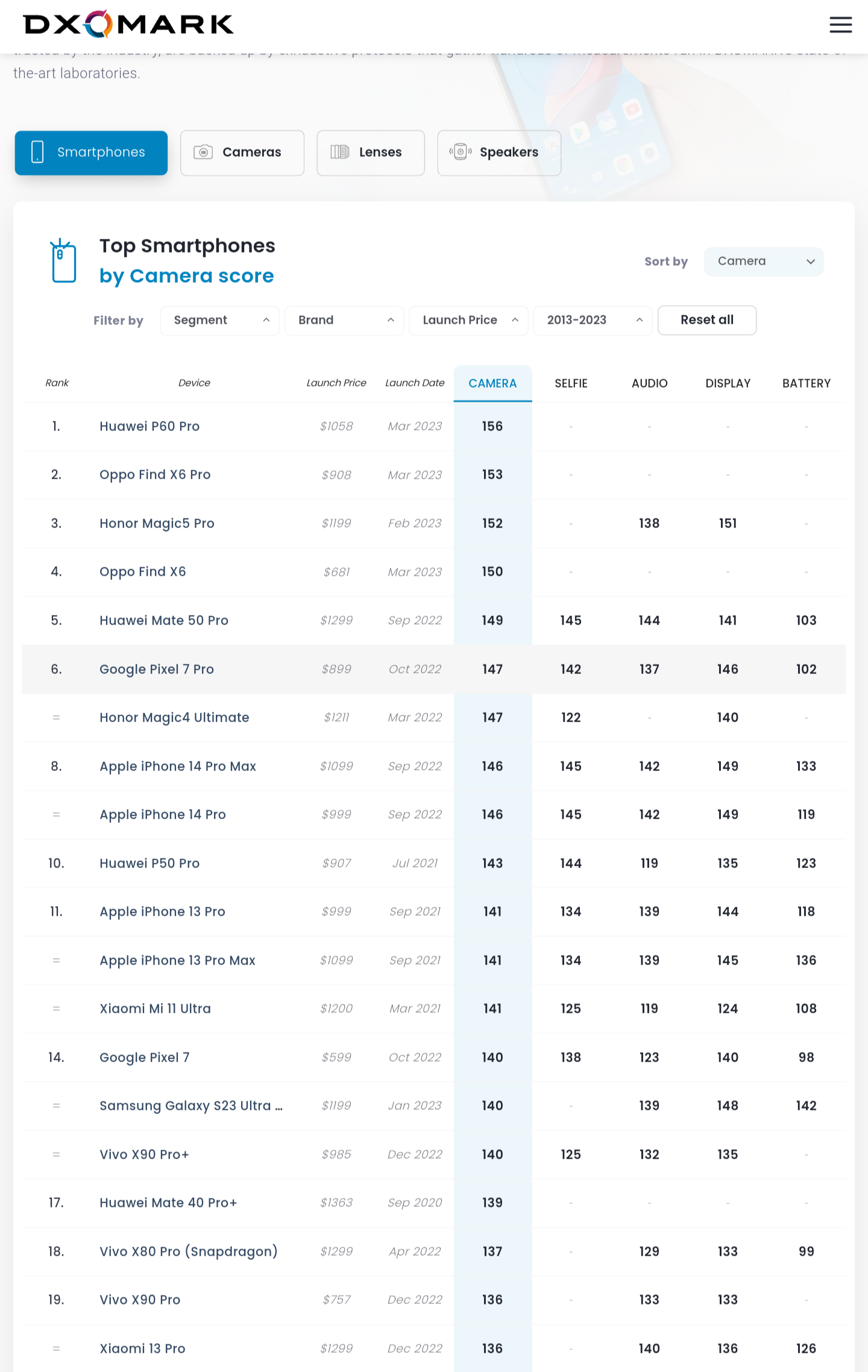868x1372 pixels.
Task: Open the Google Pixel 7 Pro link
Action: pos(157,669)
